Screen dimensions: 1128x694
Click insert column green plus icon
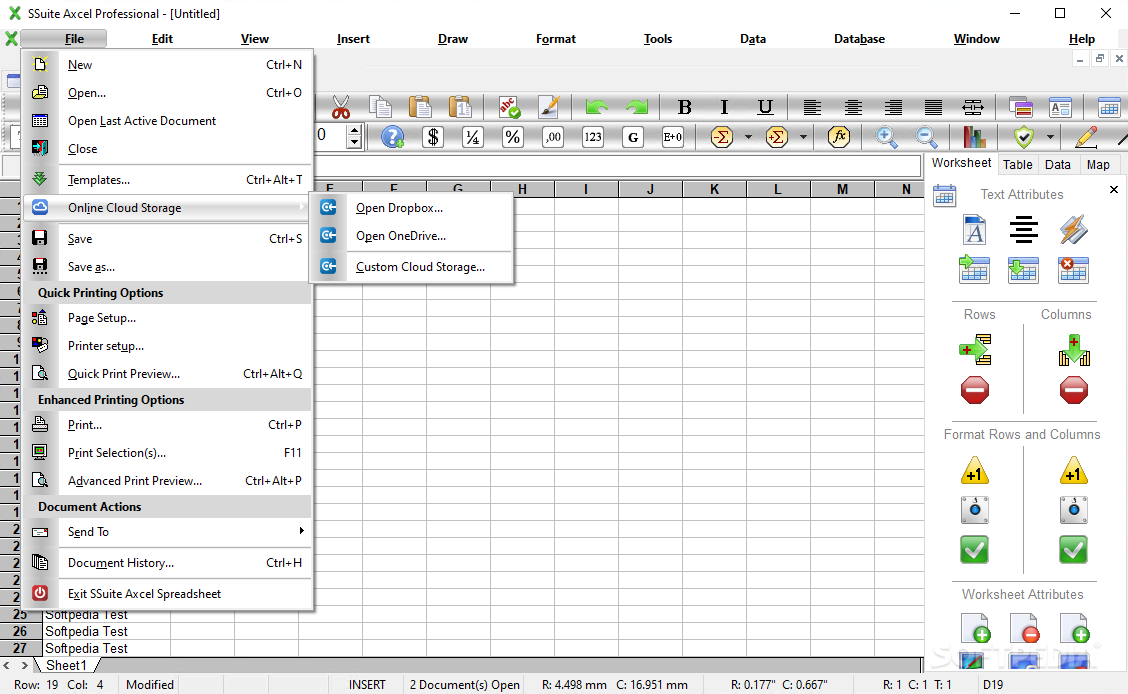point(1074,350)
